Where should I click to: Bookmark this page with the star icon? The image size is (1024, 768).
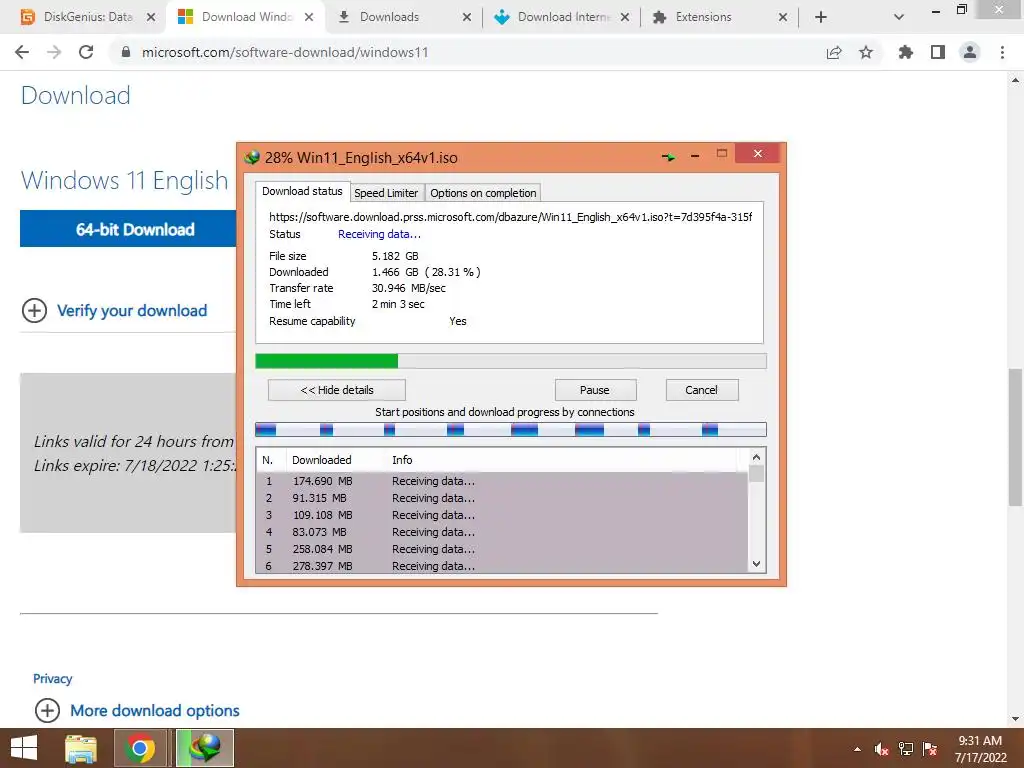coord(866,52)
